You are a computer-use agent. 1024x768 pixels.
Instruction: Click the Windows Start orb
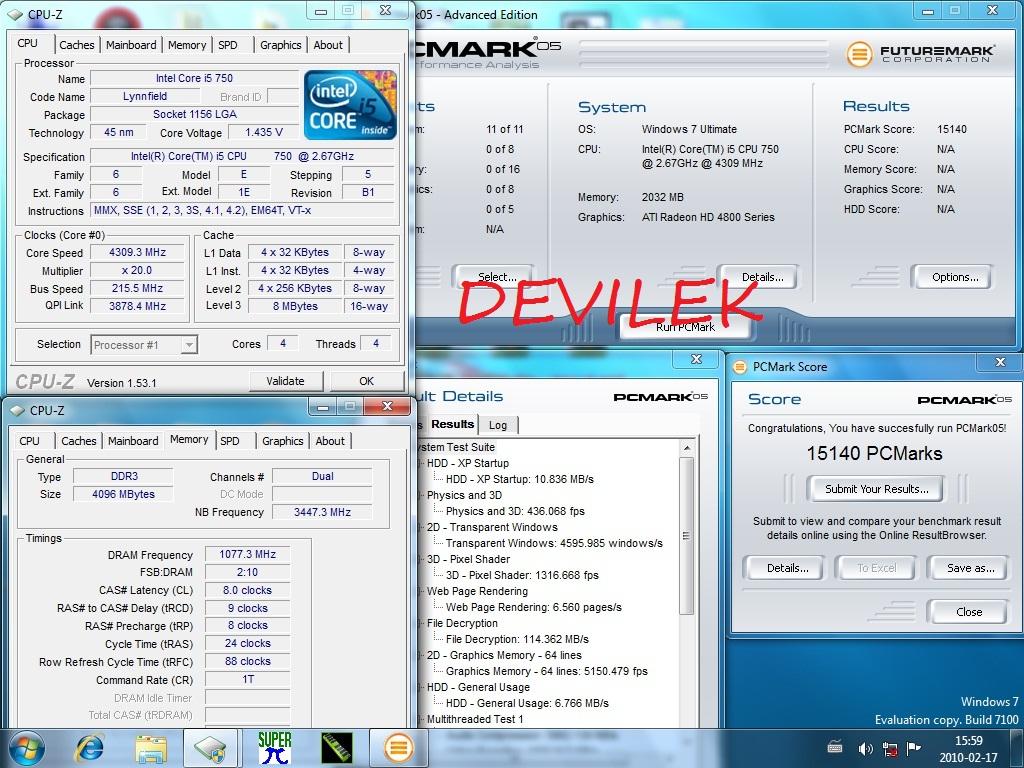27,748
